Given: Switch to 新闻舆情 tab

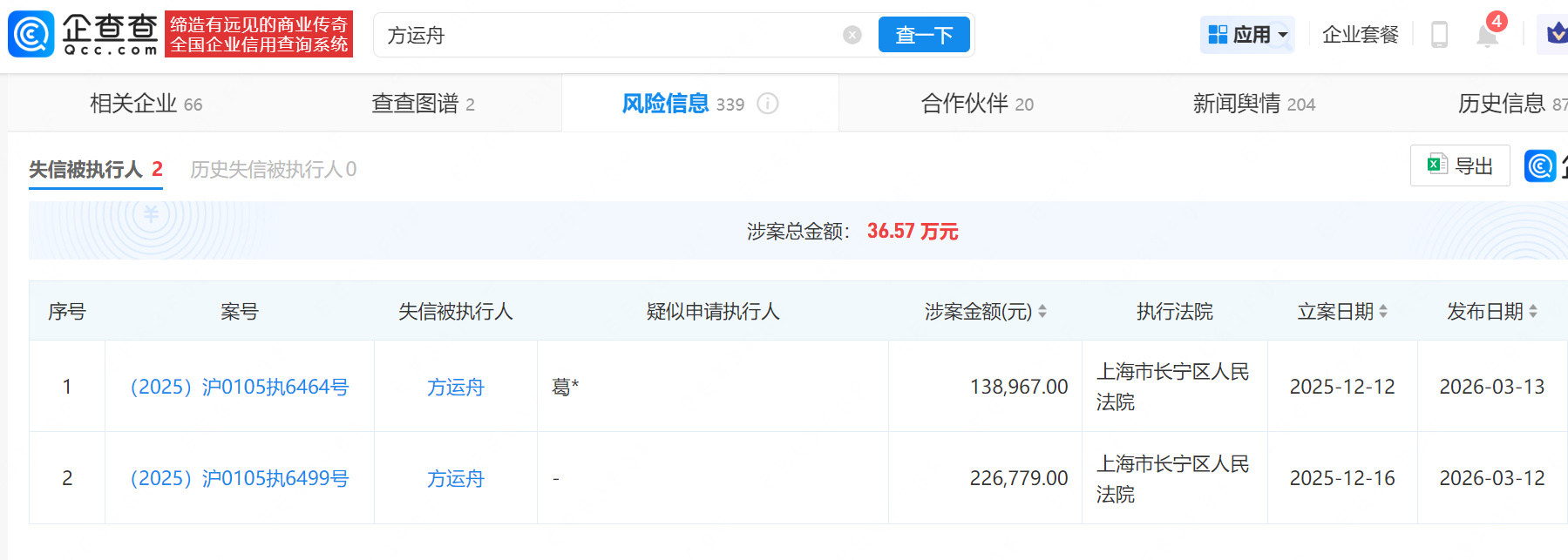Looking at the screenshot, I should [x=1252, y=104].
